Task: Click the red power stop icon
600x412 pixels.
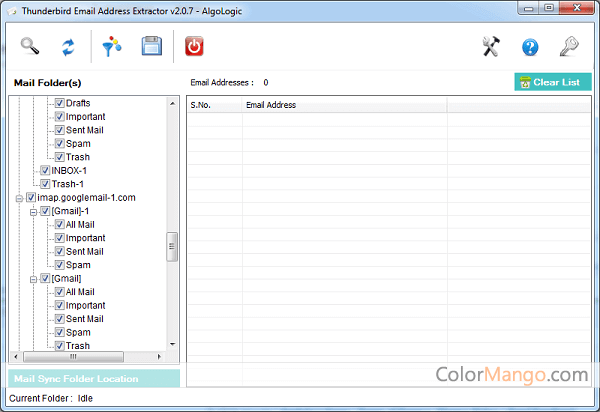Action: point(194,46)
